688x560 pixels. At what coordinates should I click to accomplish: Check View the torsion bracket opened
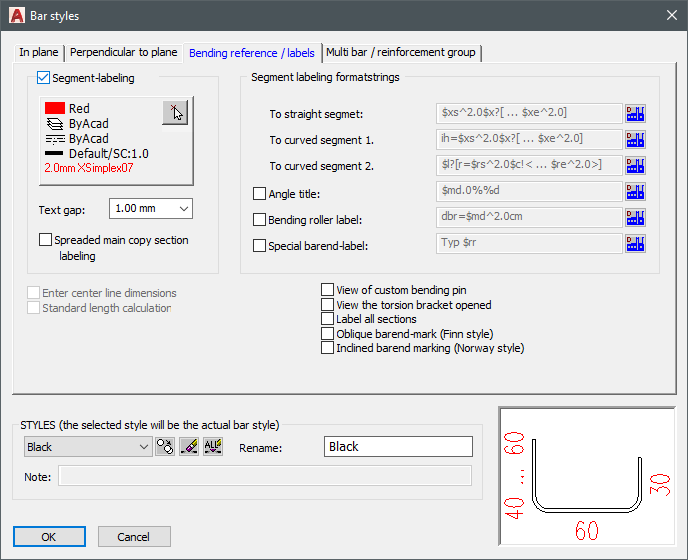click(x=327, y=305)
